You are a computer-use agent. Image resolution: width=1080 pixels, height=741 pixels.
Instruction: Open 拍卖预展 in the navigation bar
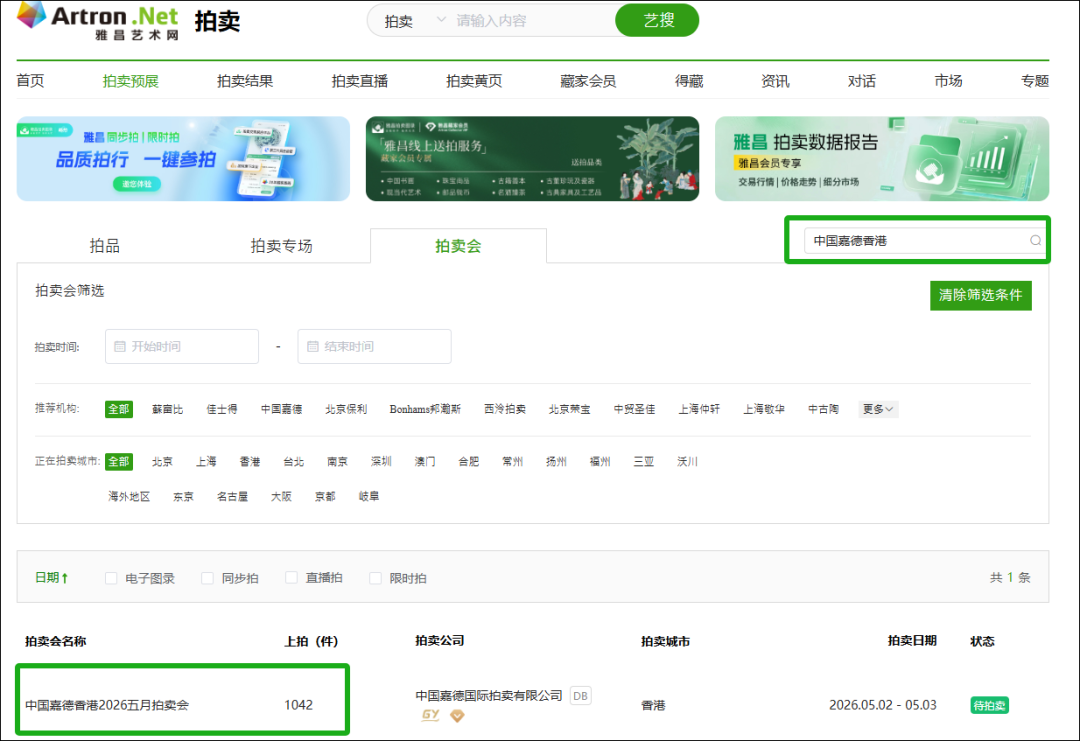click(130, 81)
